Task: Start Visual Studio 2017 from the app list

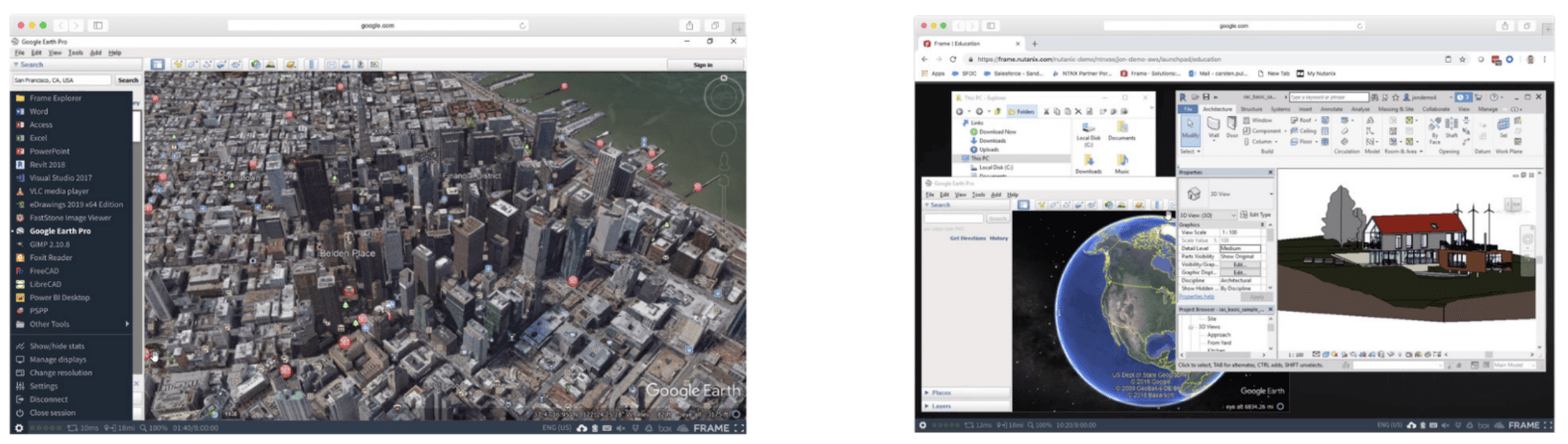Action: 60,178
